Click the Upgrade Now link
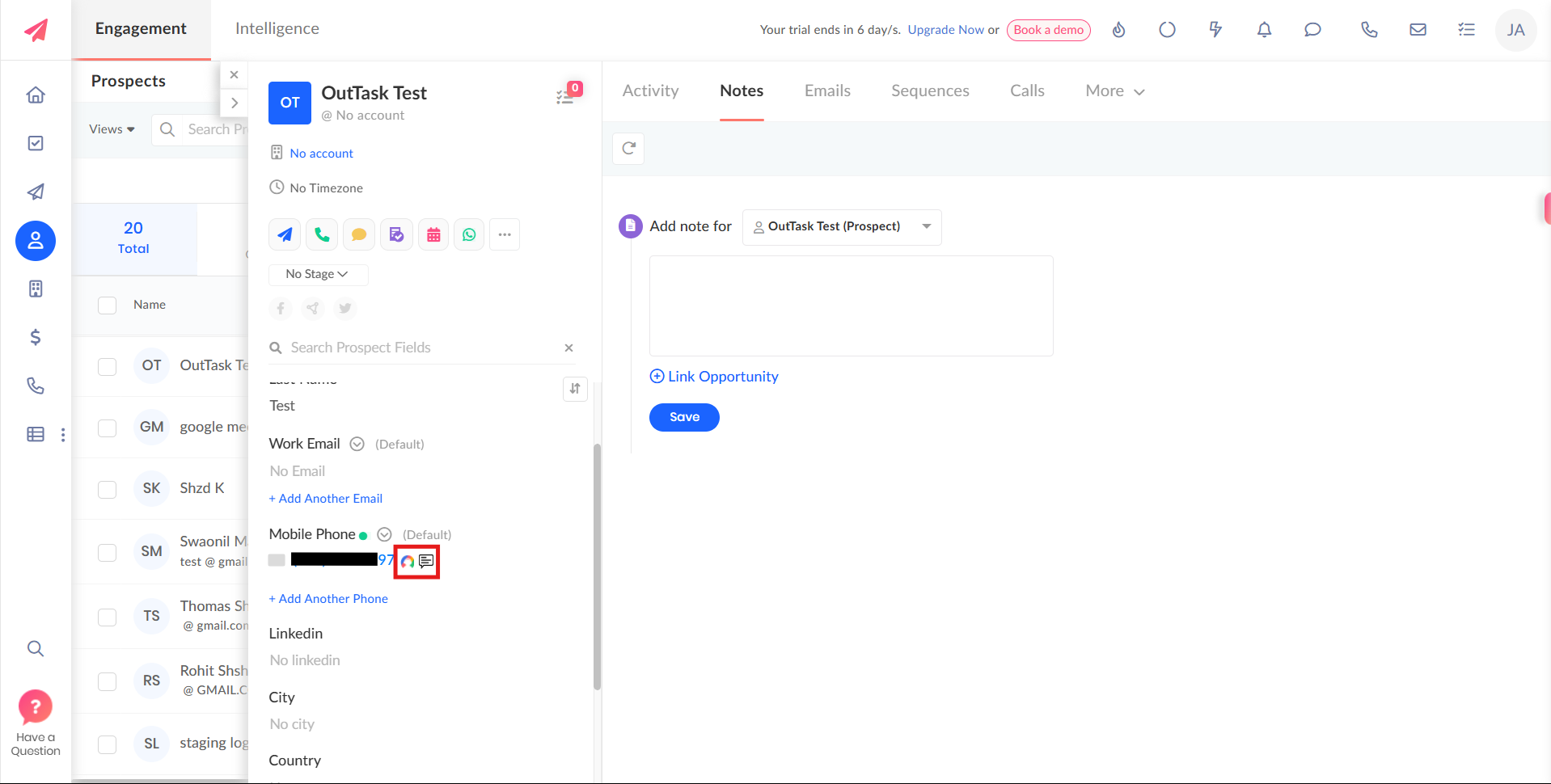 [x=945, y=30]
